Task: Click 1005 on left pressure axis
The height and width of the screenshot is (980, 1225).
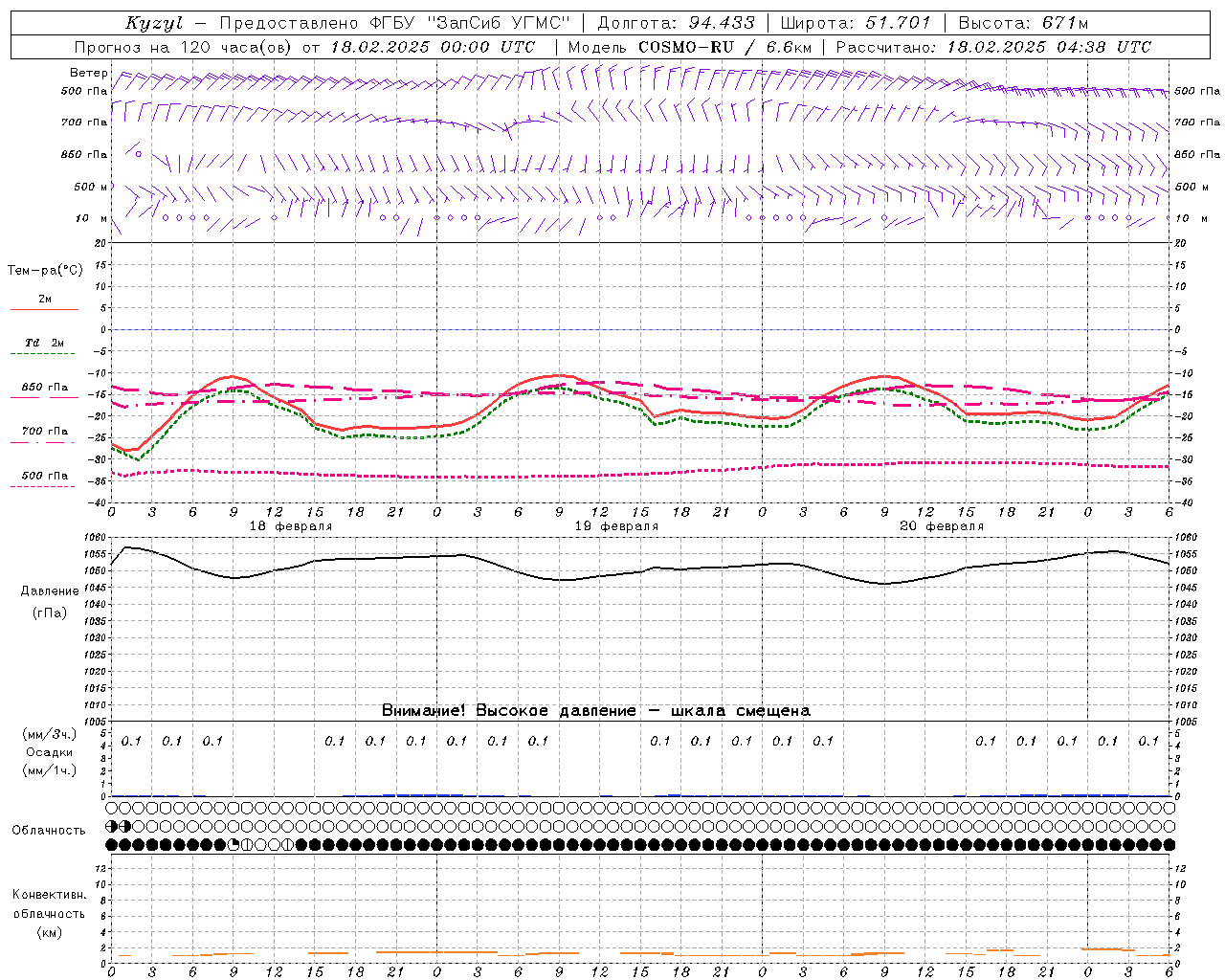Action: pos(96,722)
